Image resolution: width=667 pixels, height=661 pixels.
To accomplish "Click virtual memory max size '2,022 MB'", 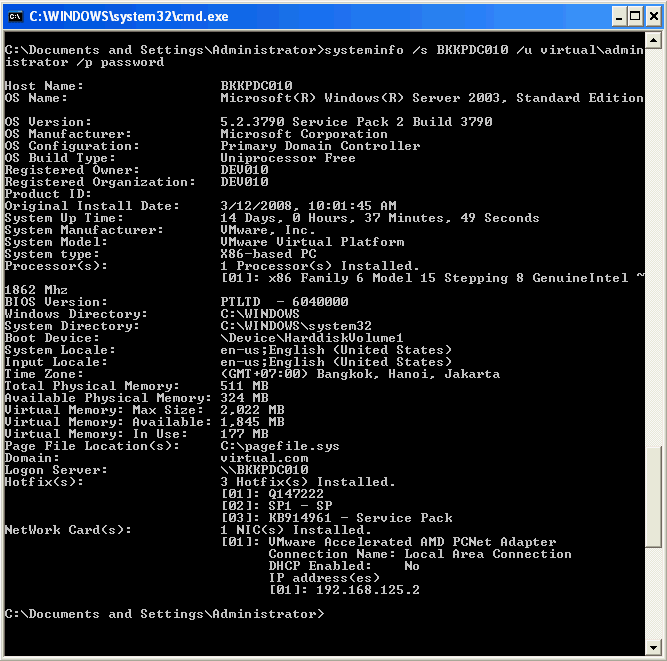I will 252,410.
